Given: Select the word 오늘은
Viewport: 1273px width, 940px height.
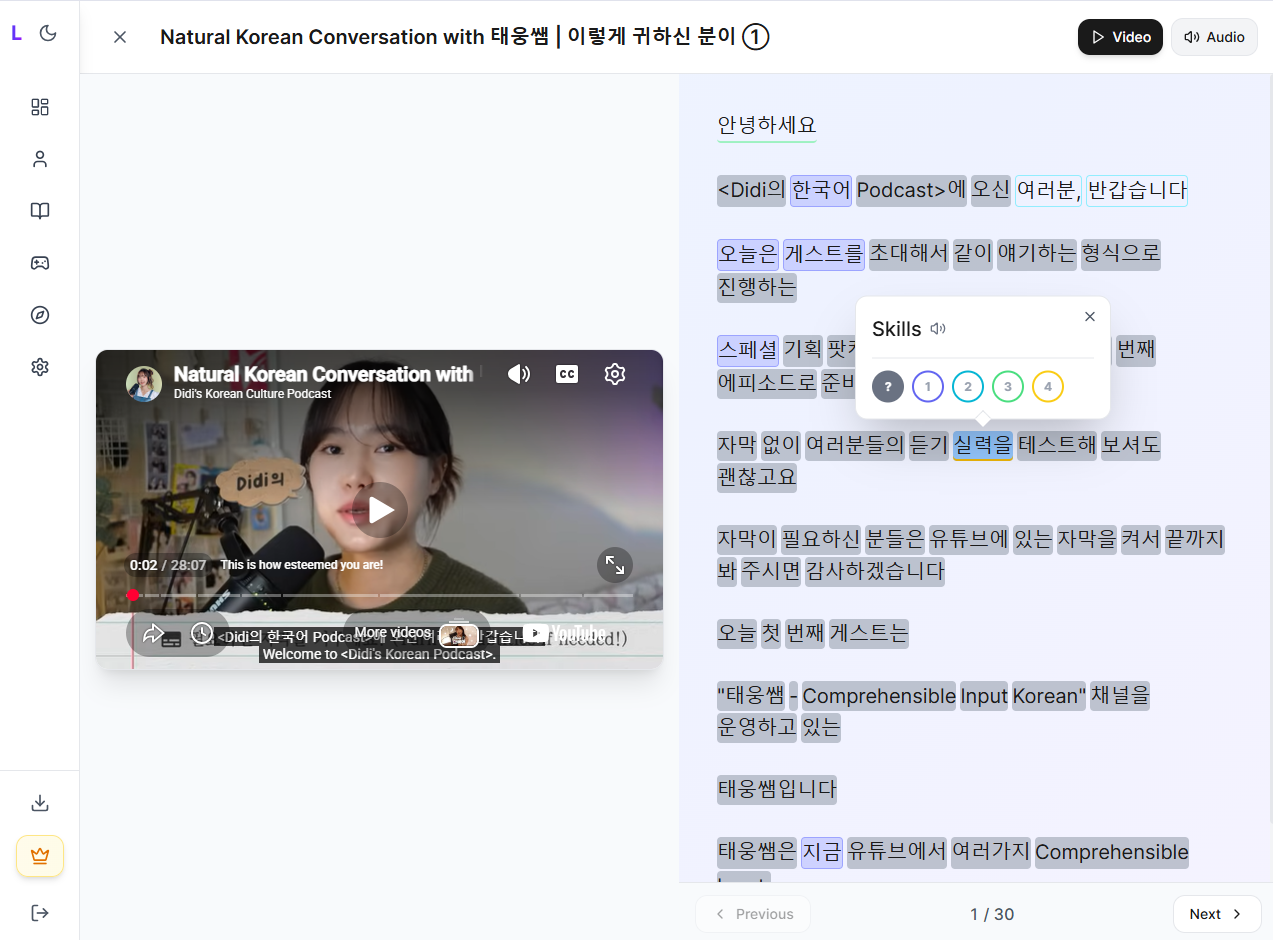Looking at the screenshot, I should (x=748, y=254).
